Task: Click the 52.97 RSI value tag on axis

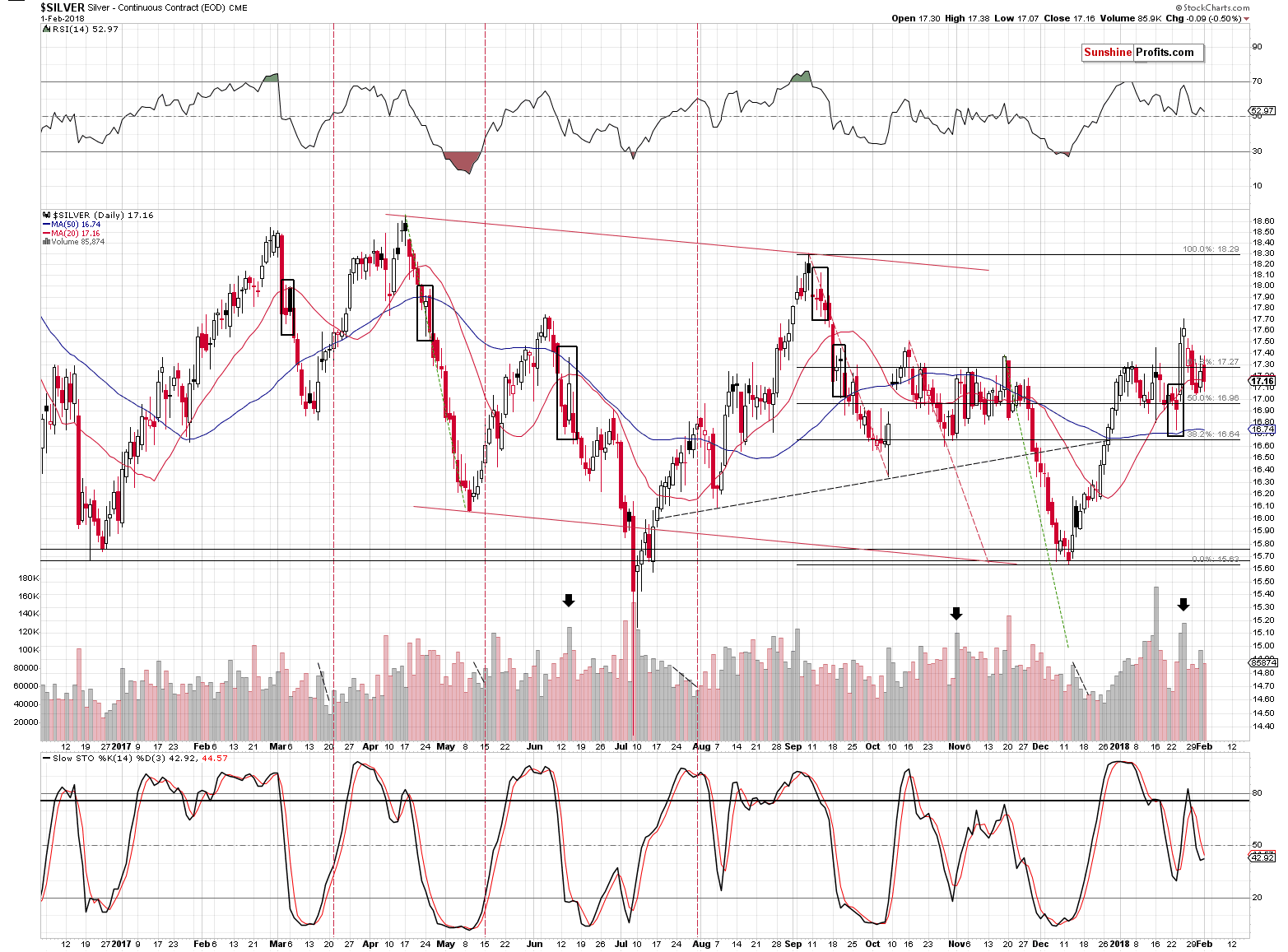Action: pos(1262,110)
